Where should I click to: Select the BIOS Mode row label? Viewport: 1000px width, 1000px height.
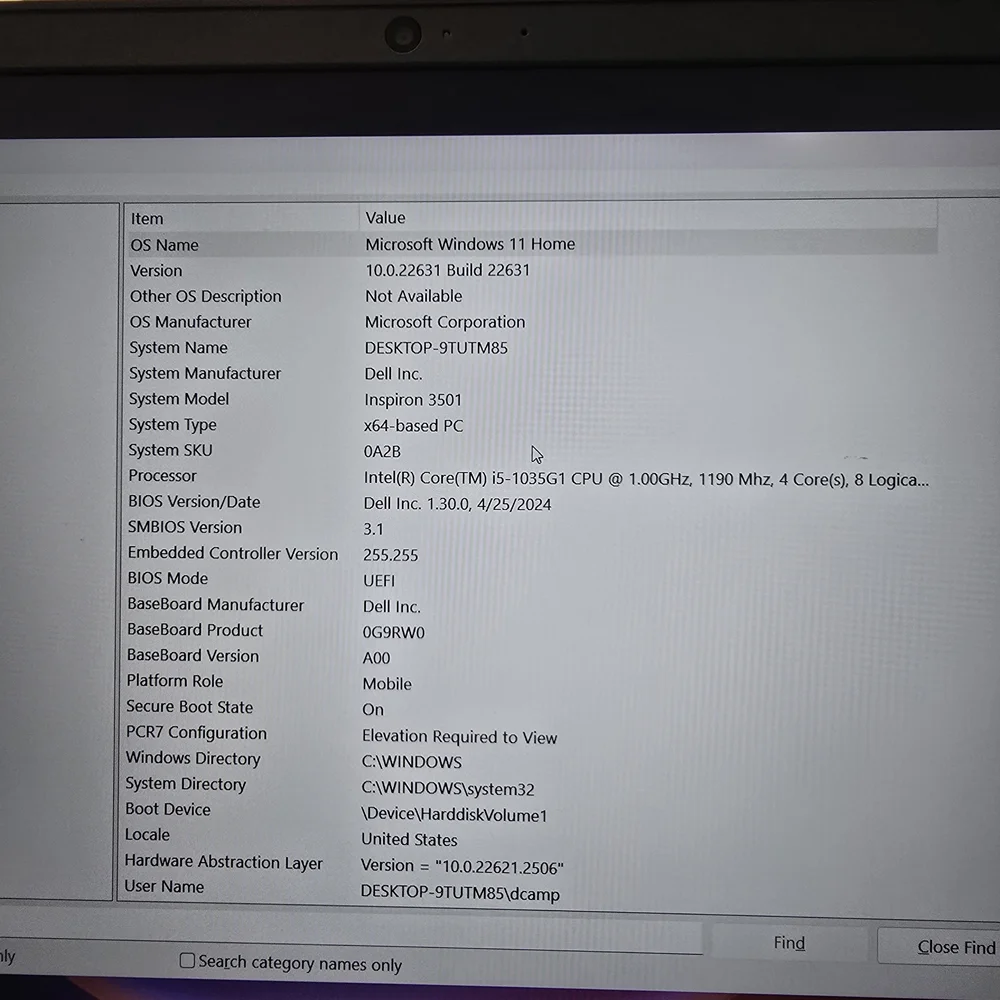point(167,578)
